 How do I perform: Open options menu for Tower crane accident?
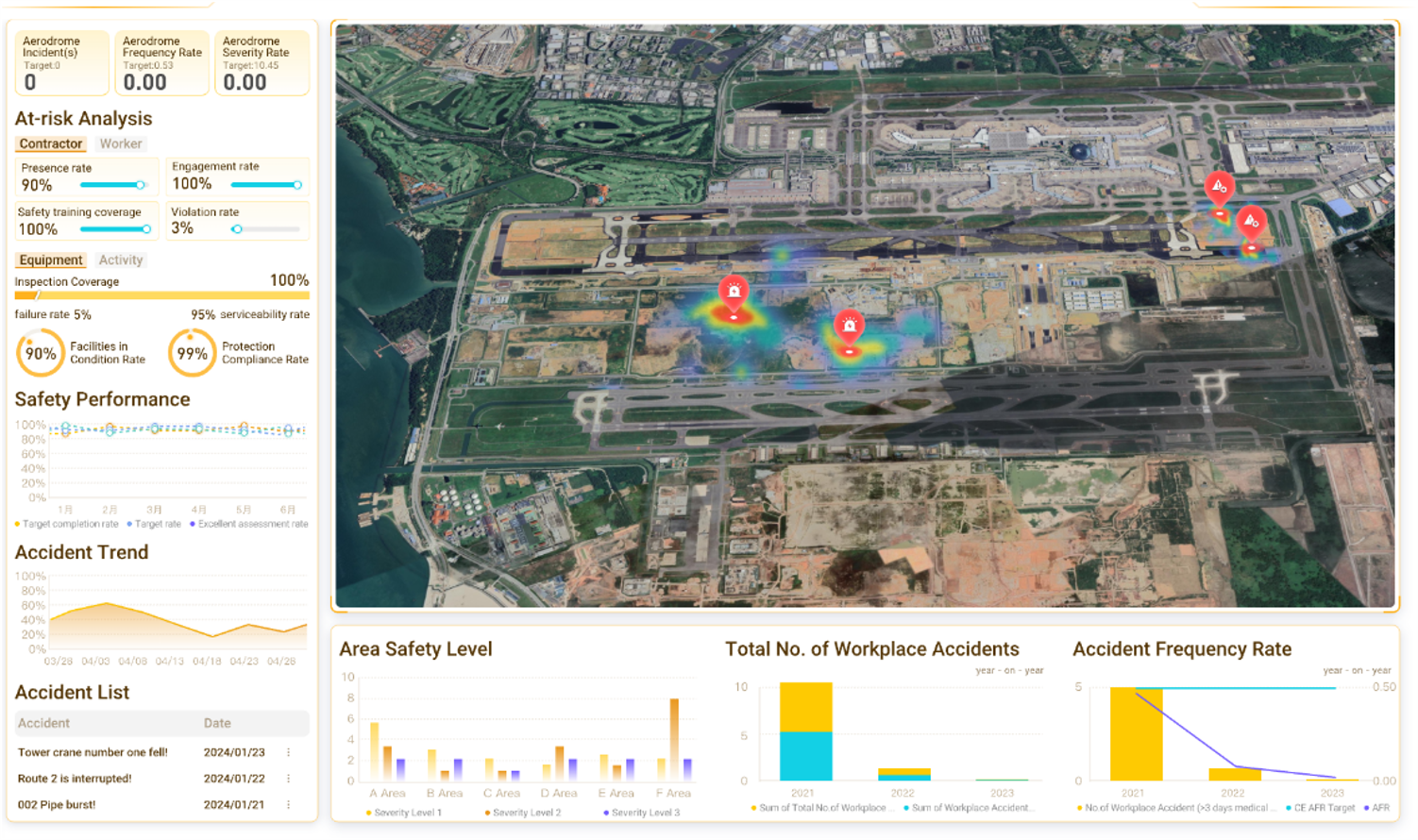[289, 752]
